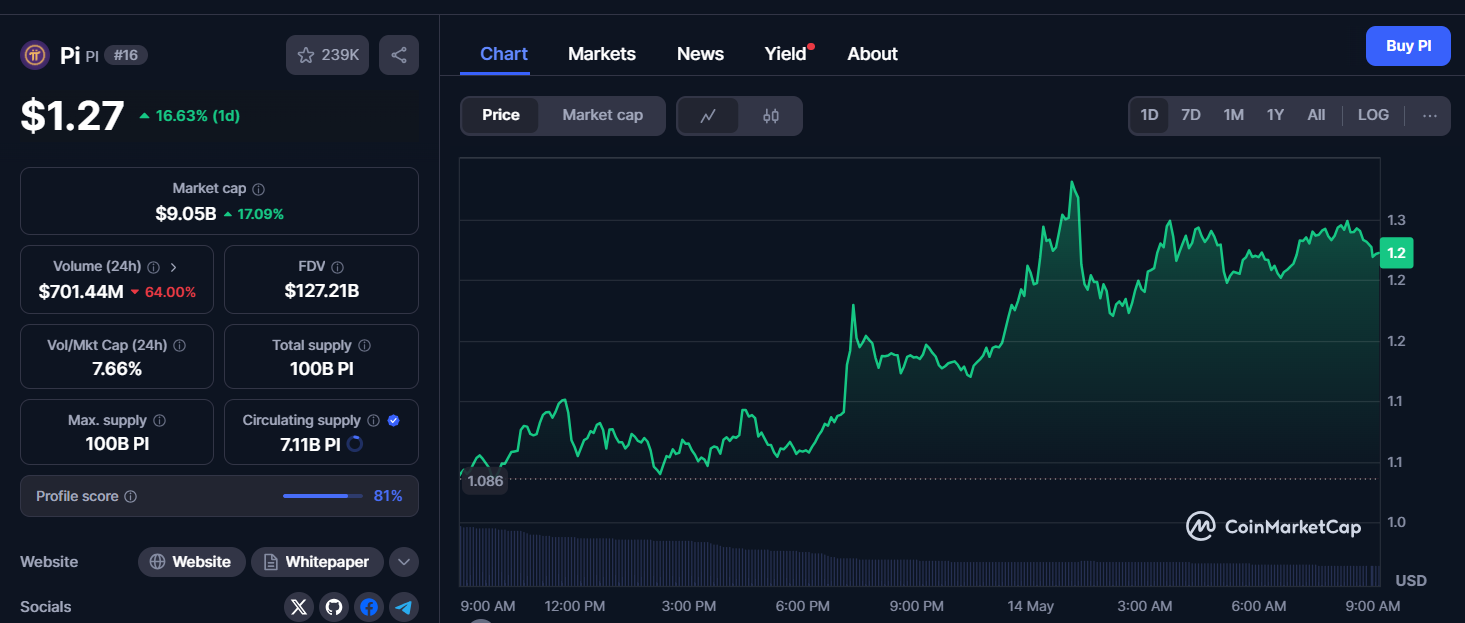Open the Yield tab
This screenshot has width=1465, height=623.
click(786, 54)
